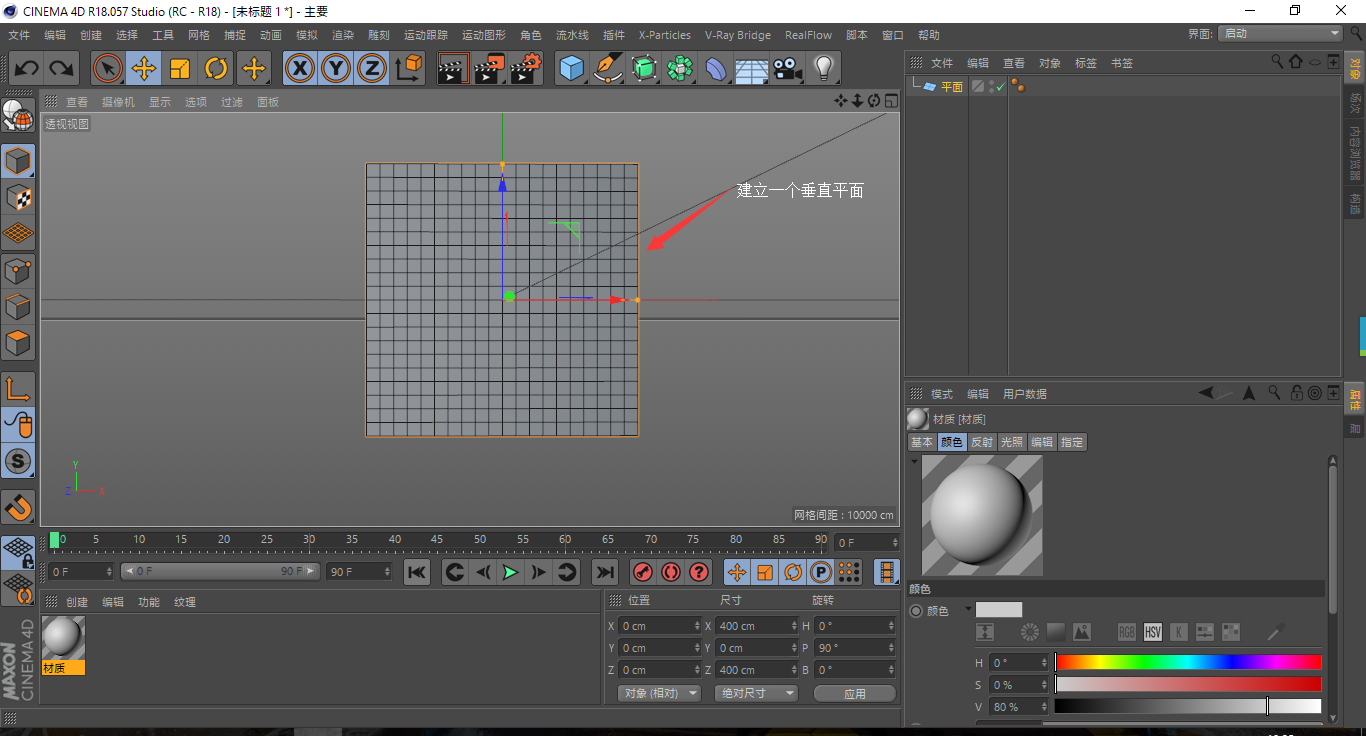Screen dimensions: 1366x736
Task: Collapse the material preview triangle
Action: [914, 462]
